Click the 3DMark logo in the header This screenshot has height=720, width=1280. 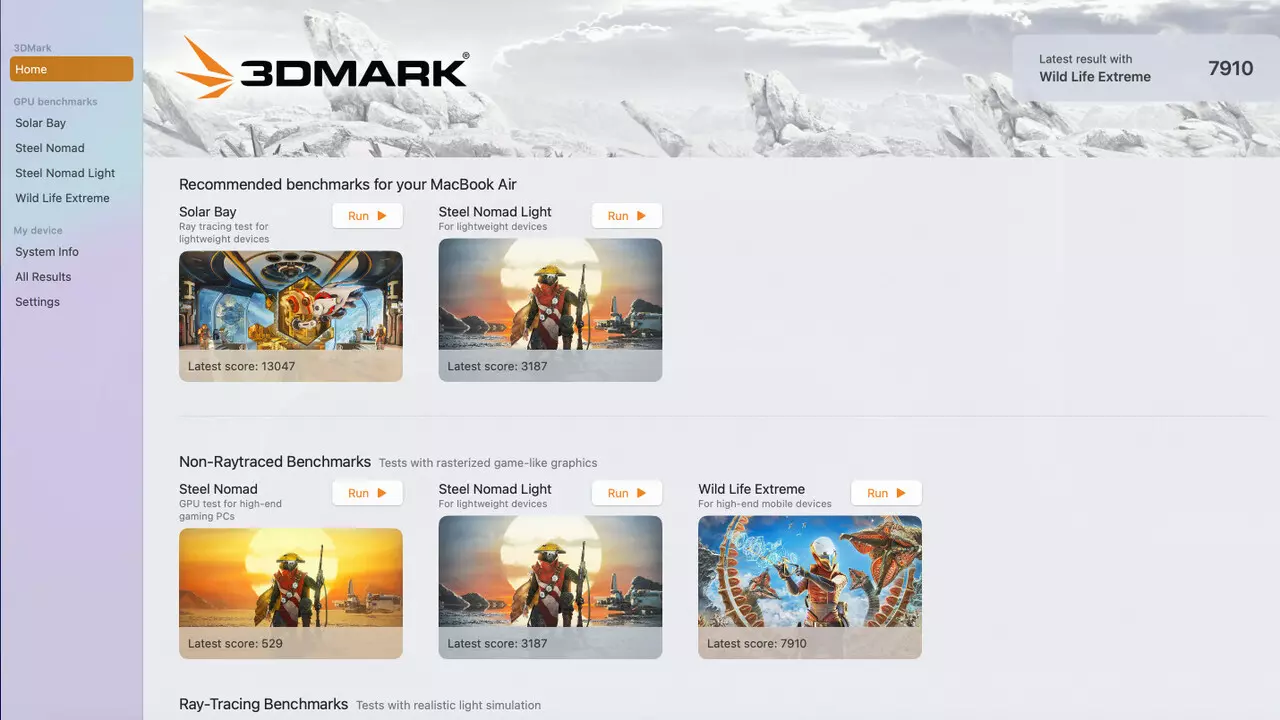(322, 67)
